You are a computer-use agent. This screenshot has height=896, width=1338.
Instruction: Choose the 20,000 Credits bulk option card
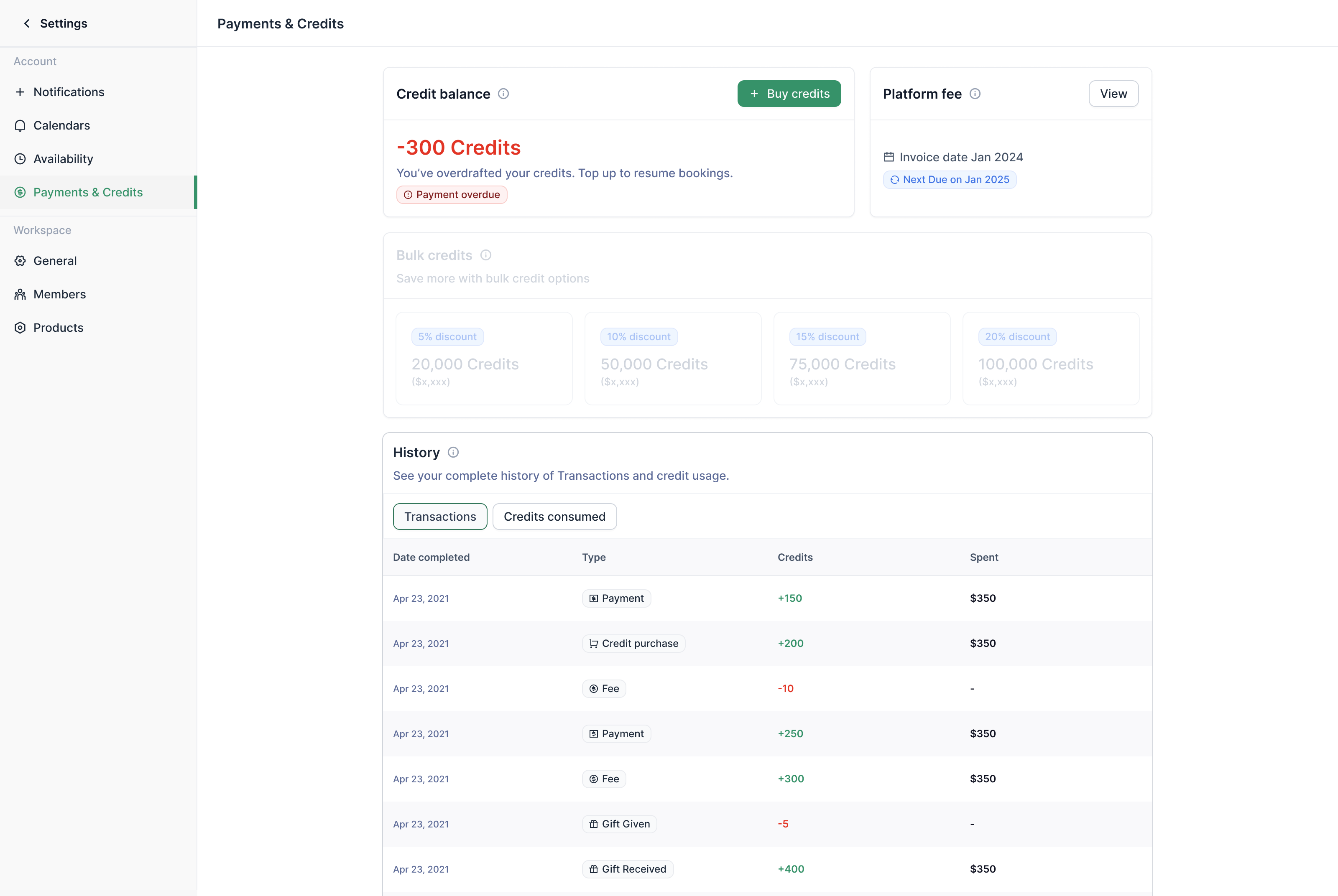tap(483, 358)
